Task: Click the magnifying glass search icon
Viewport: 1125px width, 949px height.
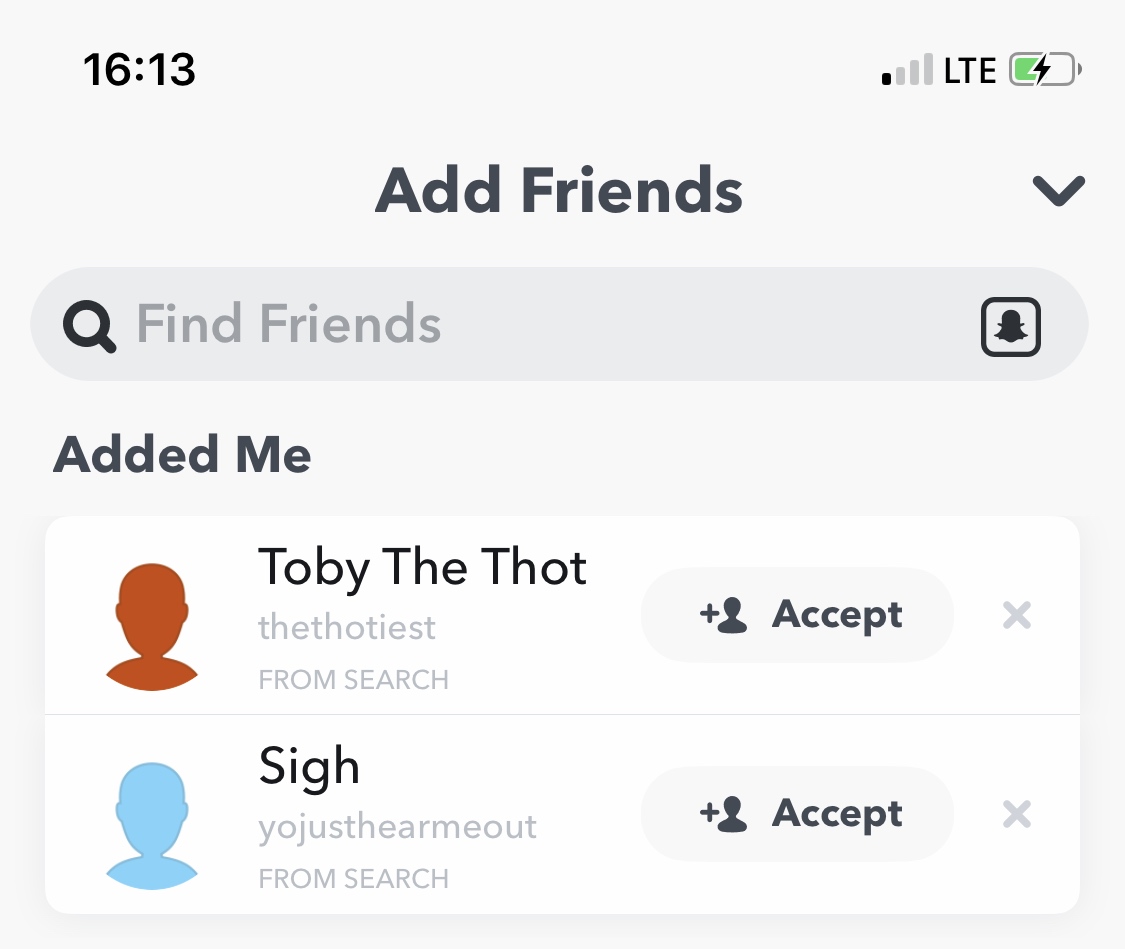Action: tap(89, 326)
